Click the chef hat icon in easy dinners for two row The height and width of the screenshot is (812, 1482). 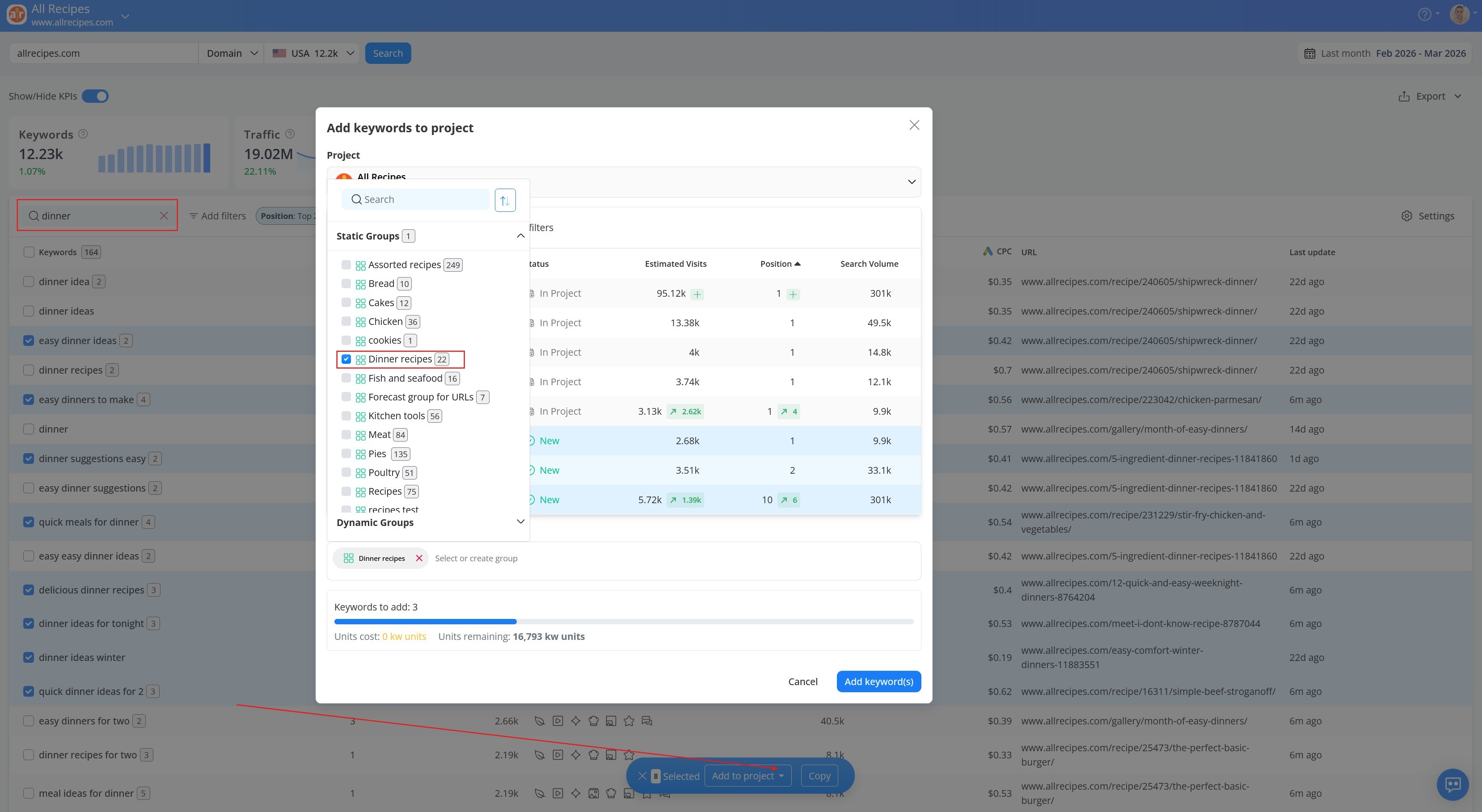pos(593,720)
